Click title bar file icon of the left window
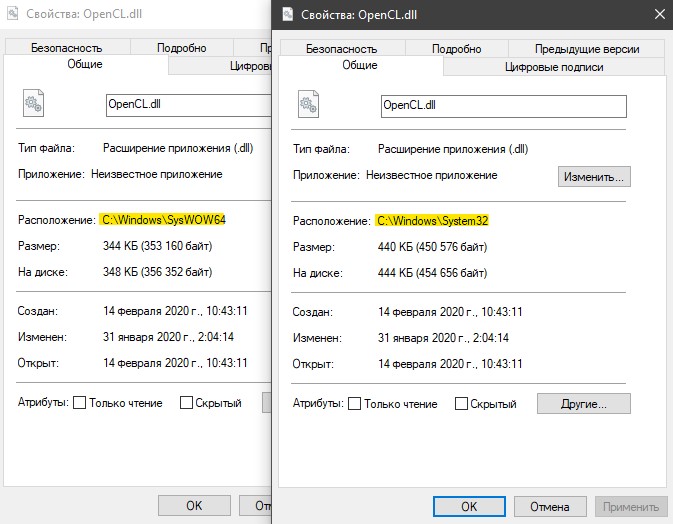 13,13
